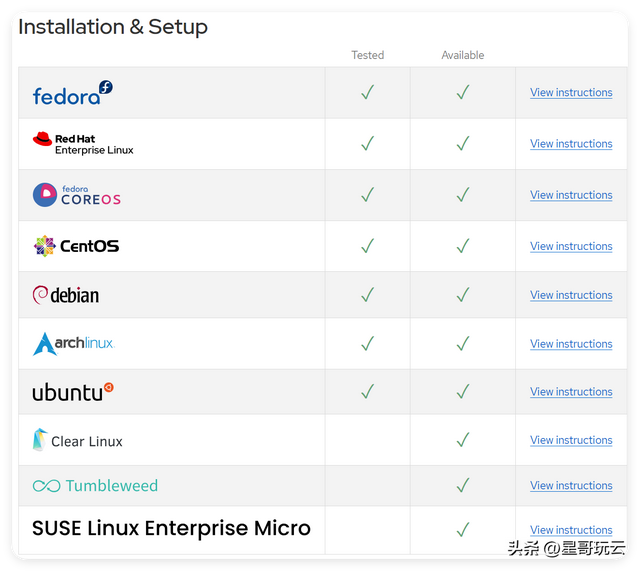Click the Fedora logo
Screen dimensions: 640x571
73,93
